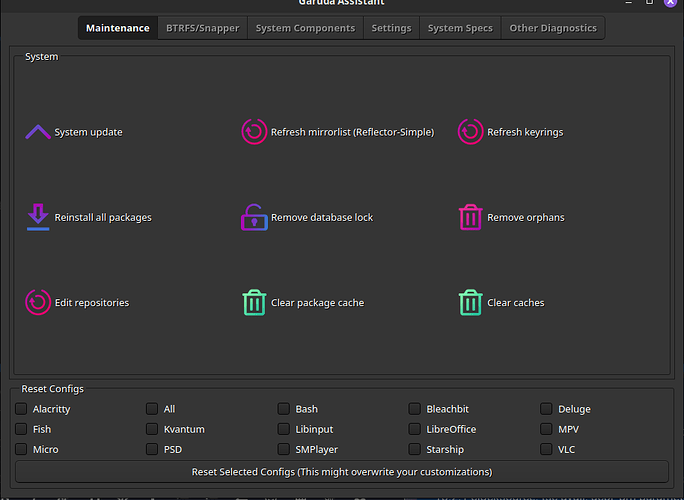Click the Clear caches trash icon
The width and height of the screenshot is (684, 500).
pos(470,302)
